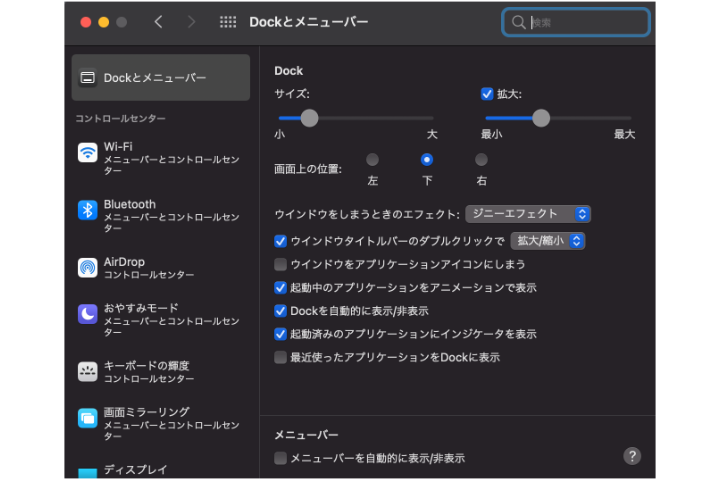Select the Wi-Fi icon in sidebar
The width and height of the screenshot is (720, 480).
click(x=87, y=152)
